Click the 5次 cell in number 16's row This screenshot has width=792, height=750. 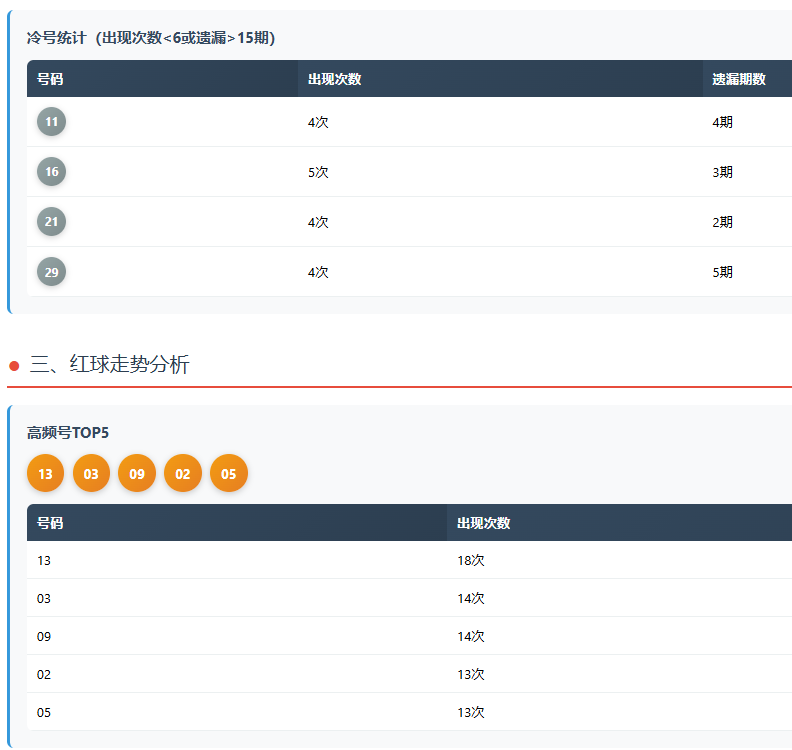[x=318, y=172]
